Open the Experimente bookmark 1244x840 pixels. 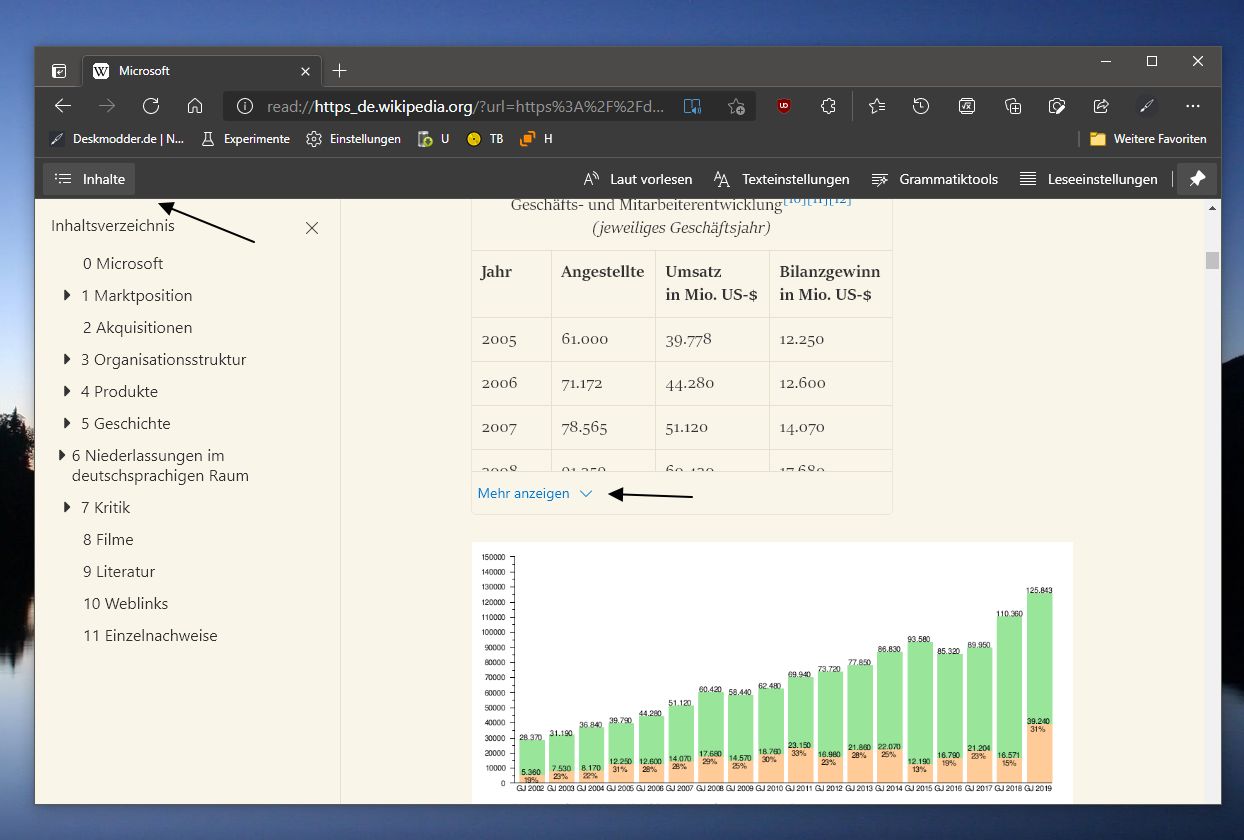click(x=245, y=139)
